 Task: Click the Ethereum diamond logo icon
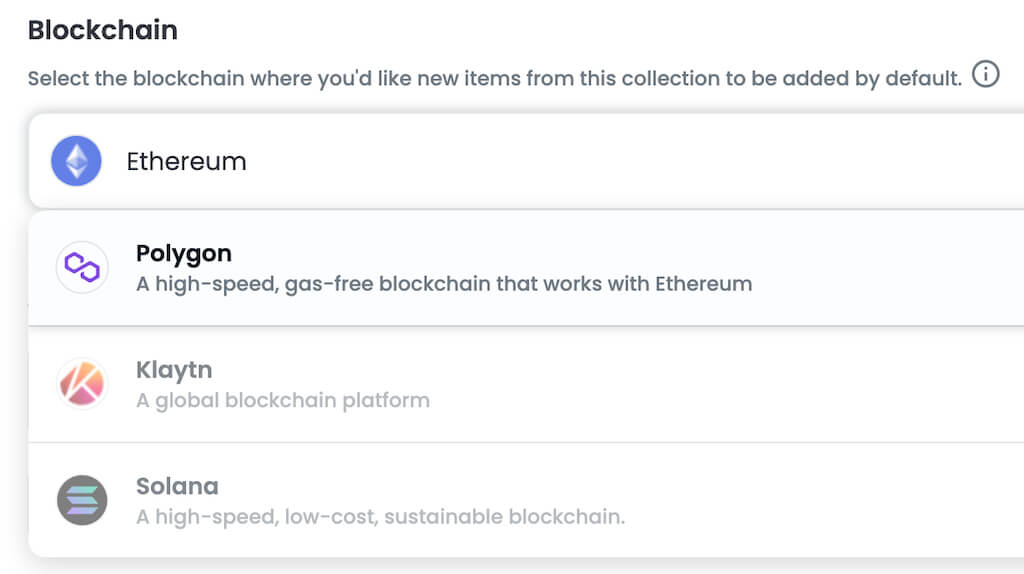click(77, 161)
